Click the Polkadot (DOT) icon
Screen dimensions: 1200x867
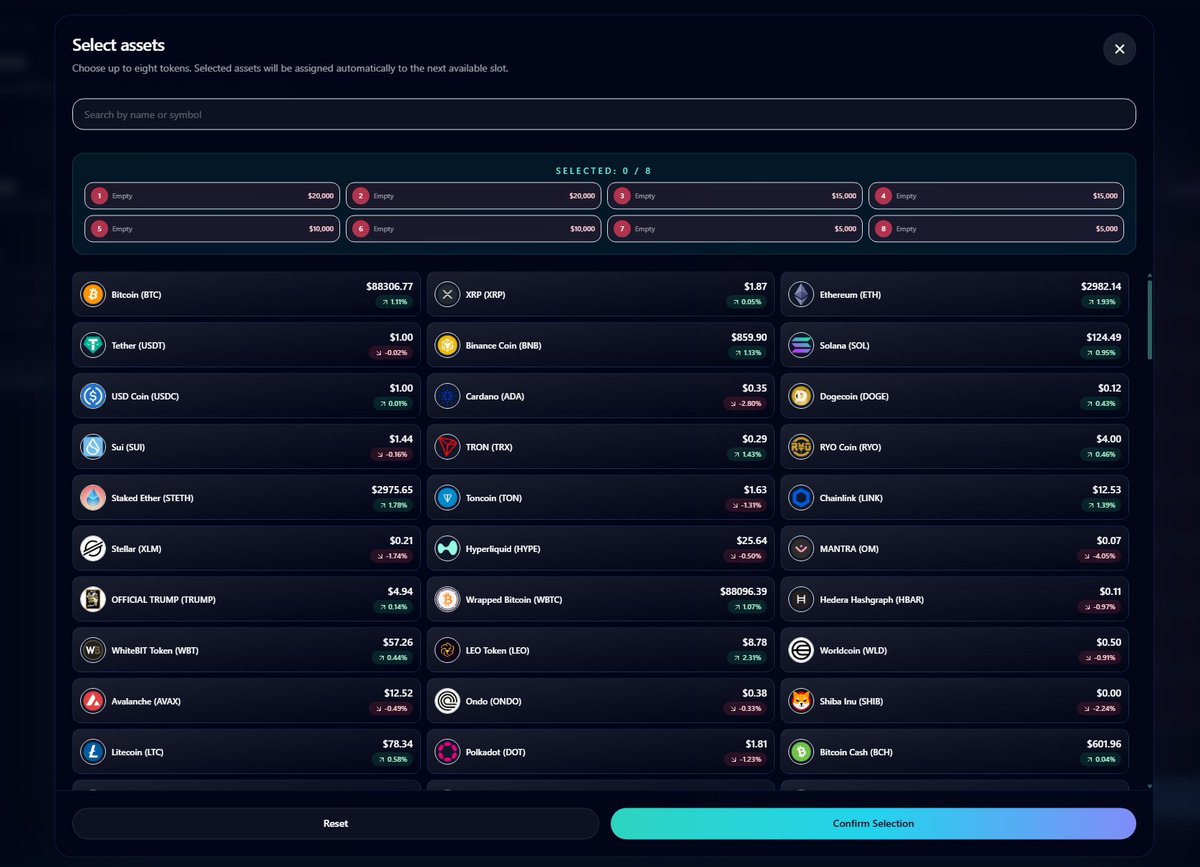[447, 752]
